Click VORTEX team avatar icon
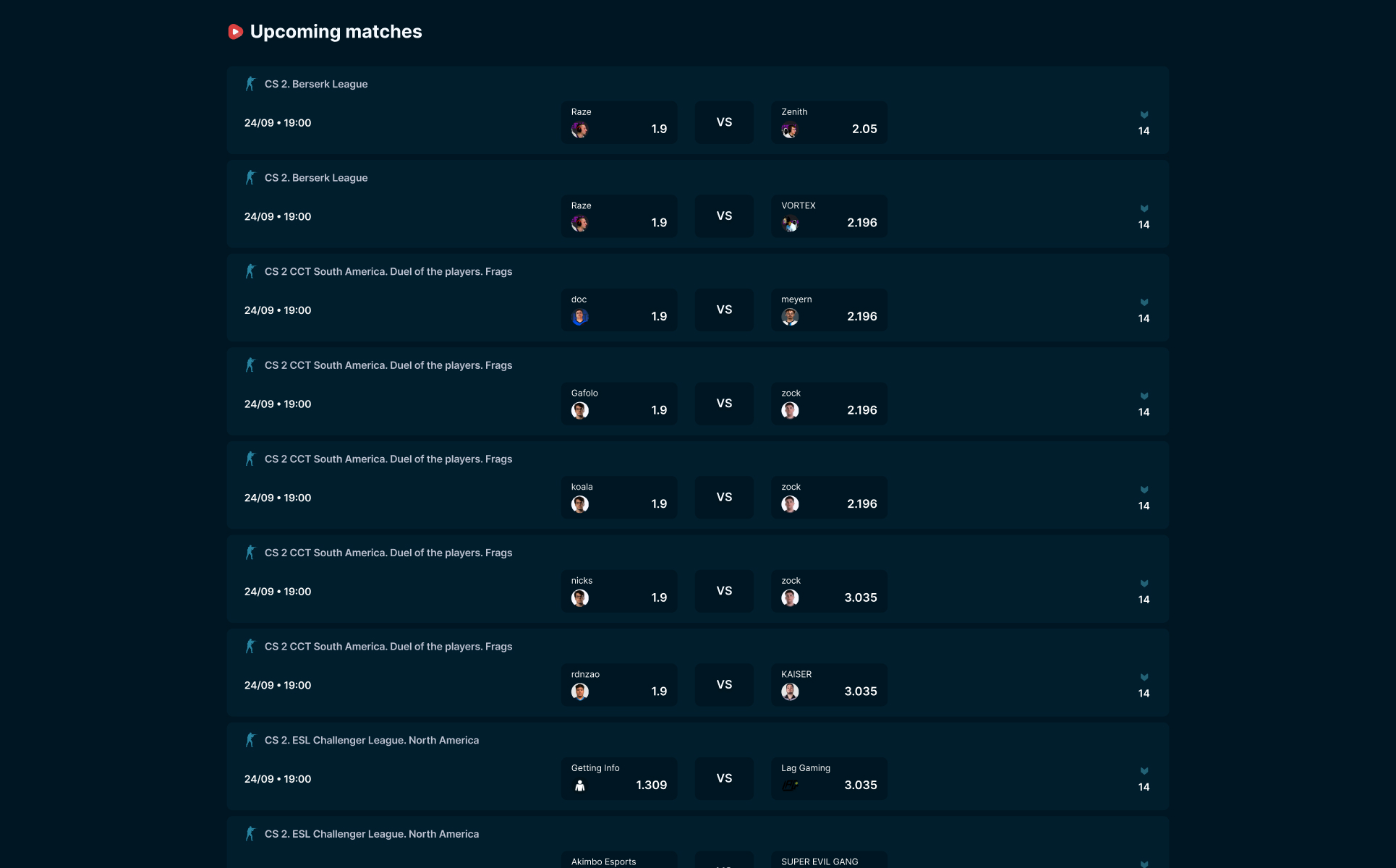 coord(790,224)
